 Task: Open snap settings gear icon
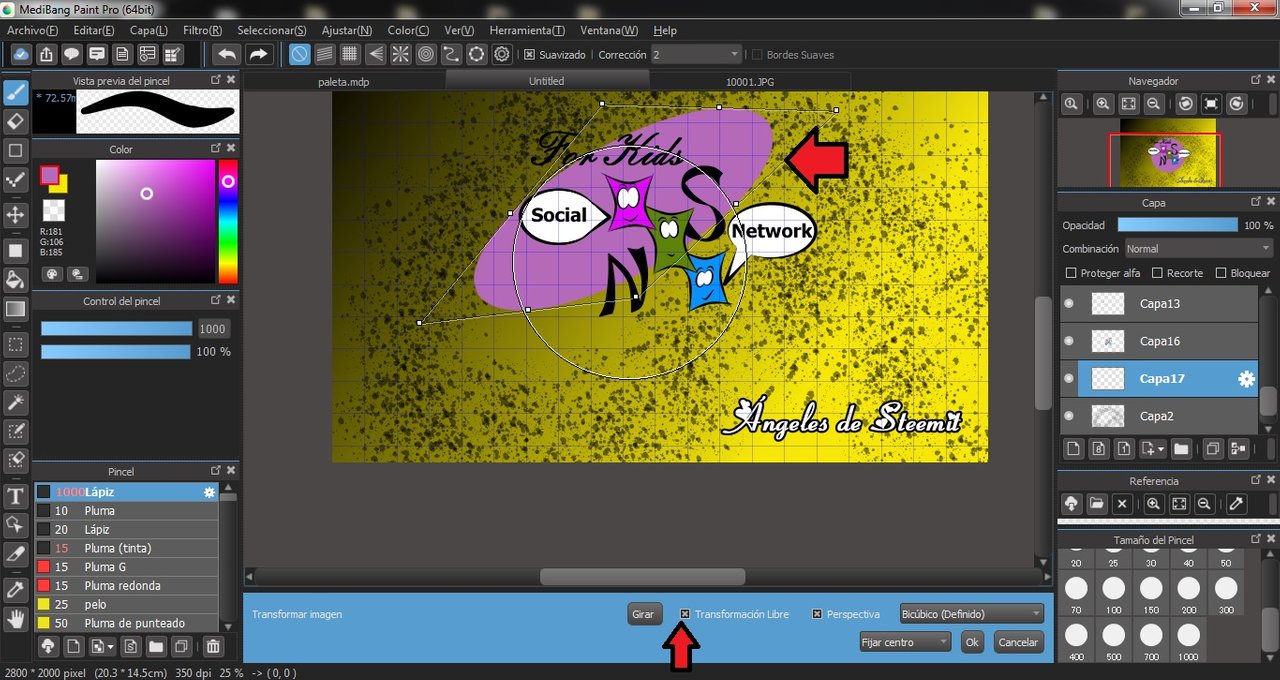(502, 54)
